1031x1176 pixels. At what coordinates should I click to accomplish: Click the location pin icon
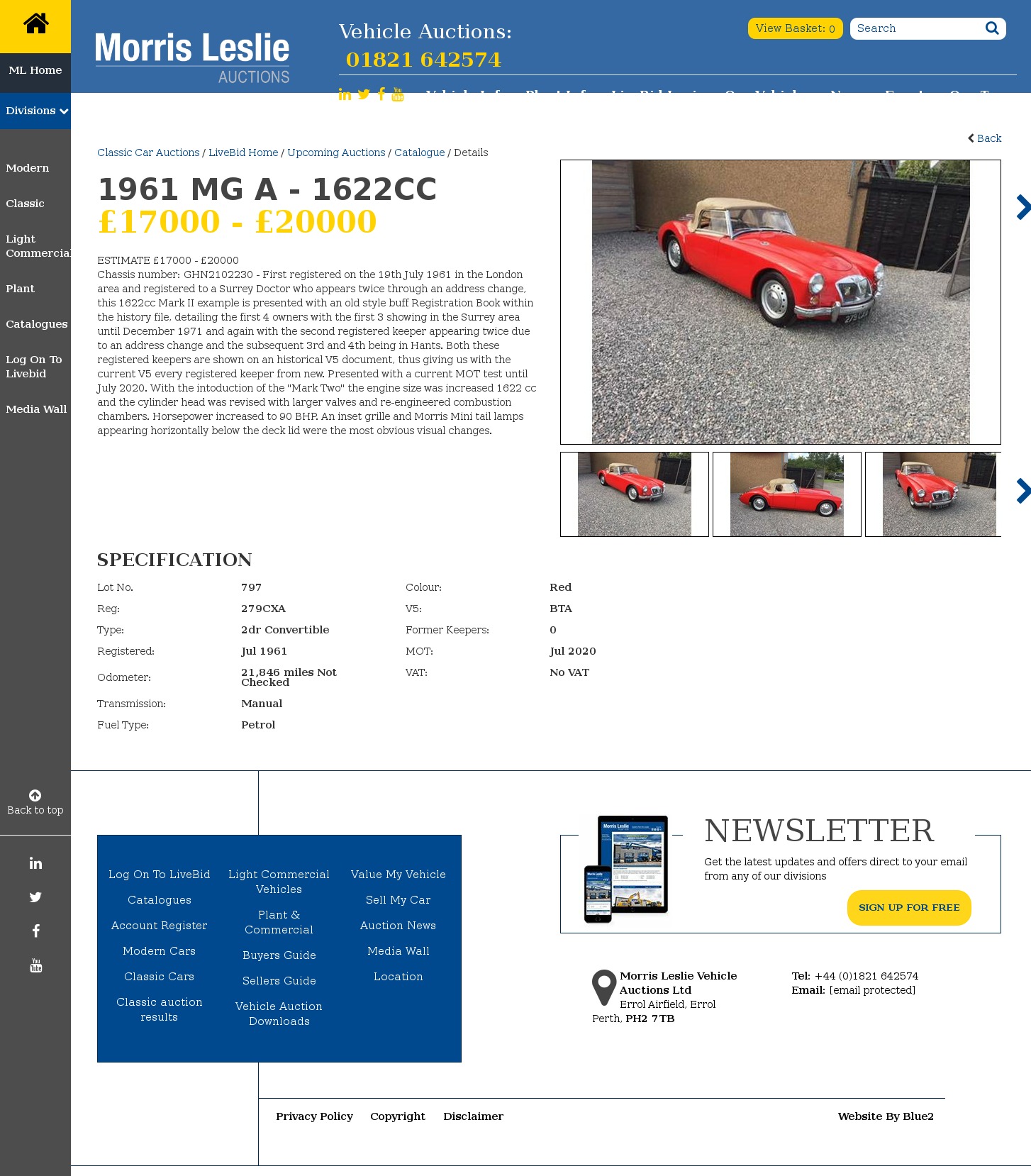(604, 987)
